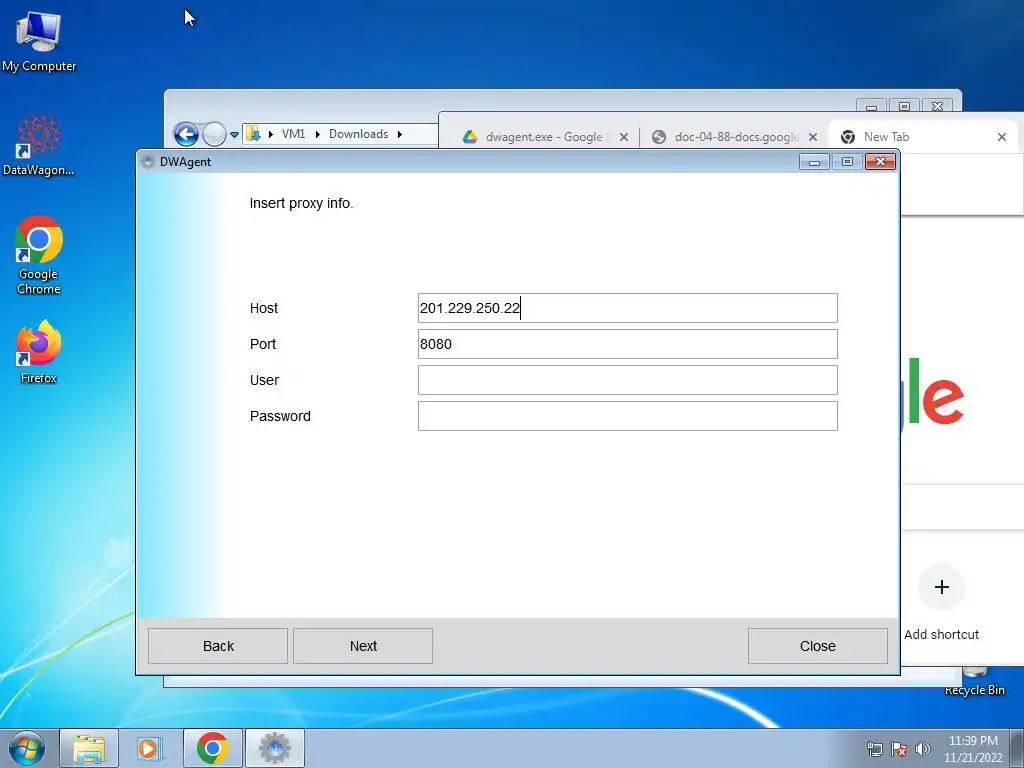Open the network icon in the system tray
Viewport: 1024px width, 768px height.
click(874, 749)
